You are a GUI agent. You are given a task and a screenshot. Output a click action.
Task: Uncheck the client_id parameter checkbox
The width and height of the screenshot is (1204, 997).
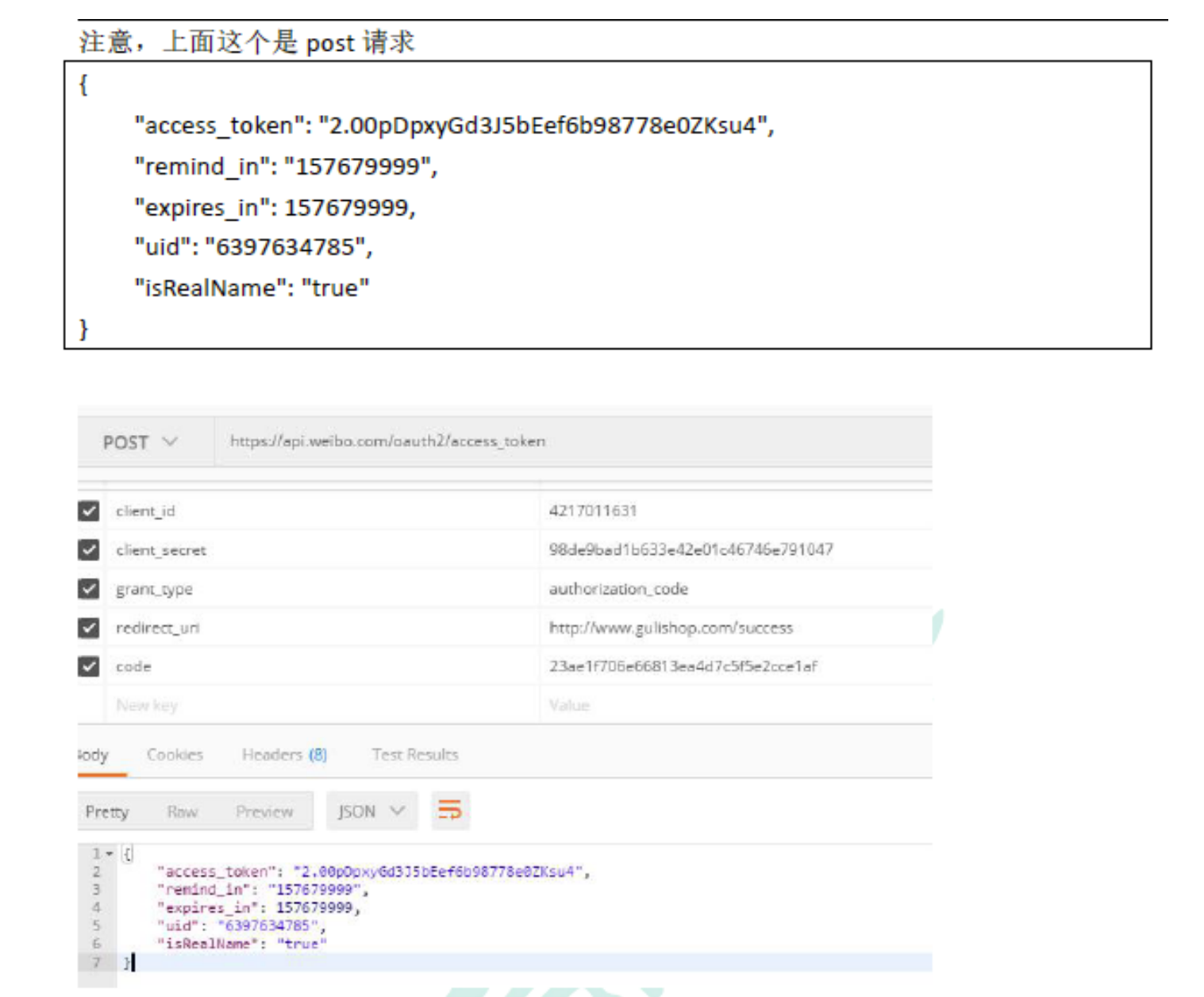point(89,510)
